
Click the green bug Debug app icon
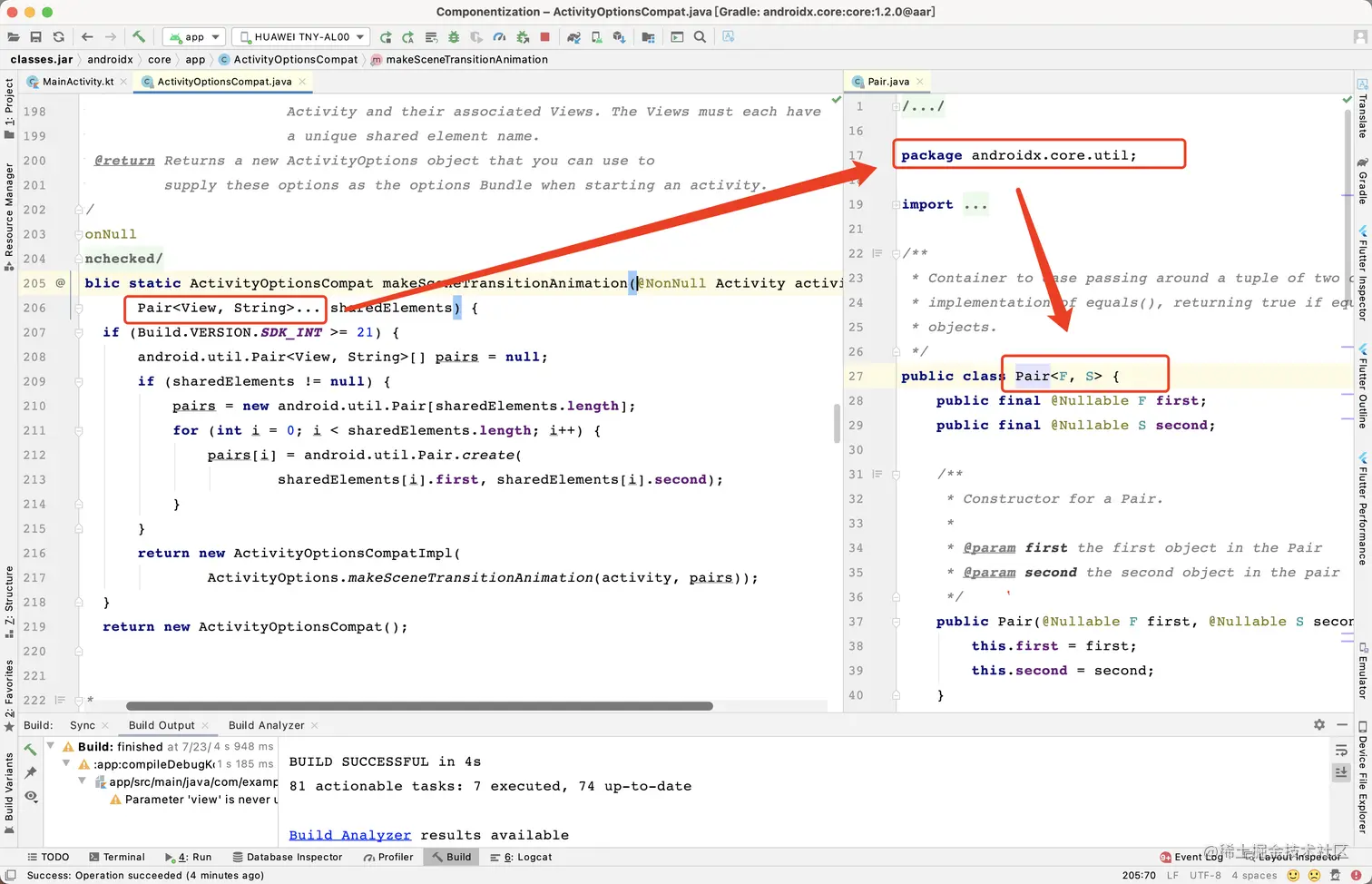pyautogui.click(x=454, y=37)
